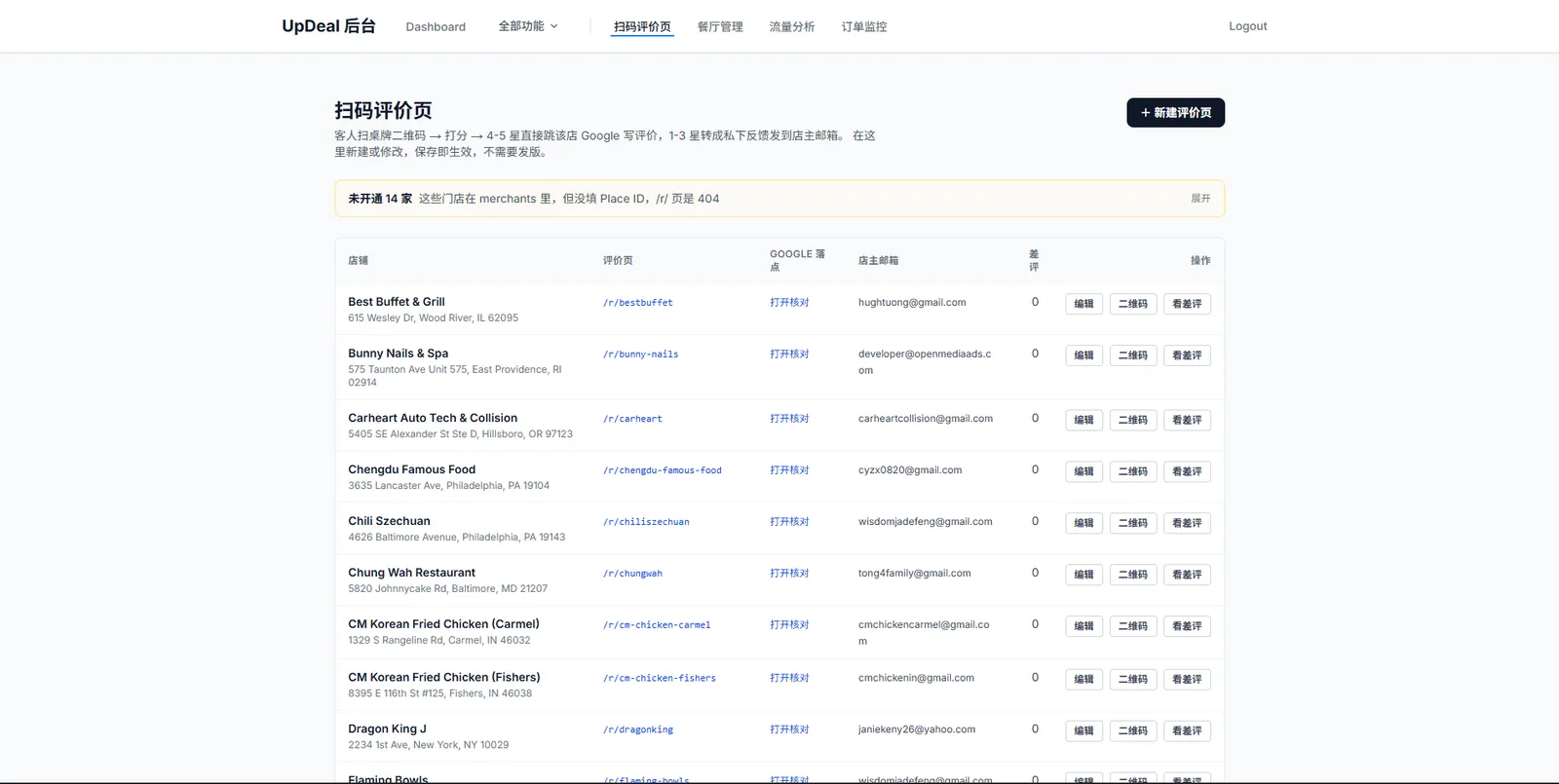Image resolution: width=1559 pixels, height=784 pixels.
Task: Expand the 未开通 14 家 notice with 展开
Action: (1200, 199)
